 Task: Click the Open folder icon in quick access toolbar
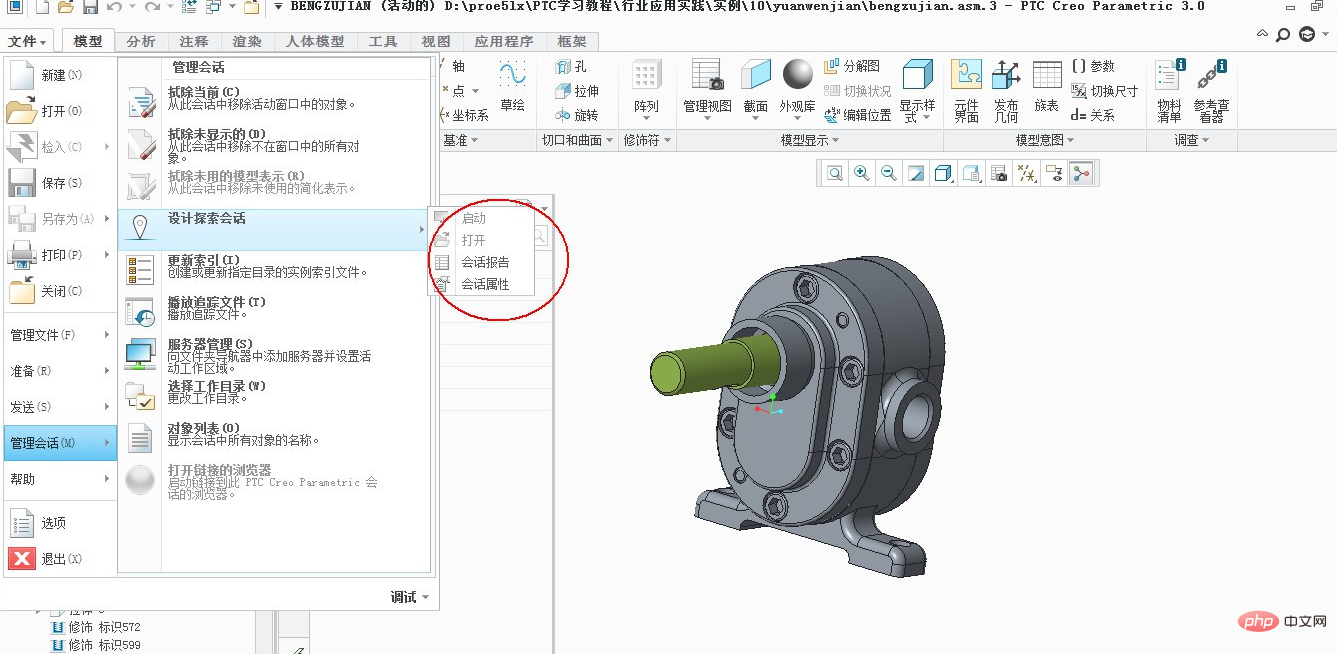point(66,7)
